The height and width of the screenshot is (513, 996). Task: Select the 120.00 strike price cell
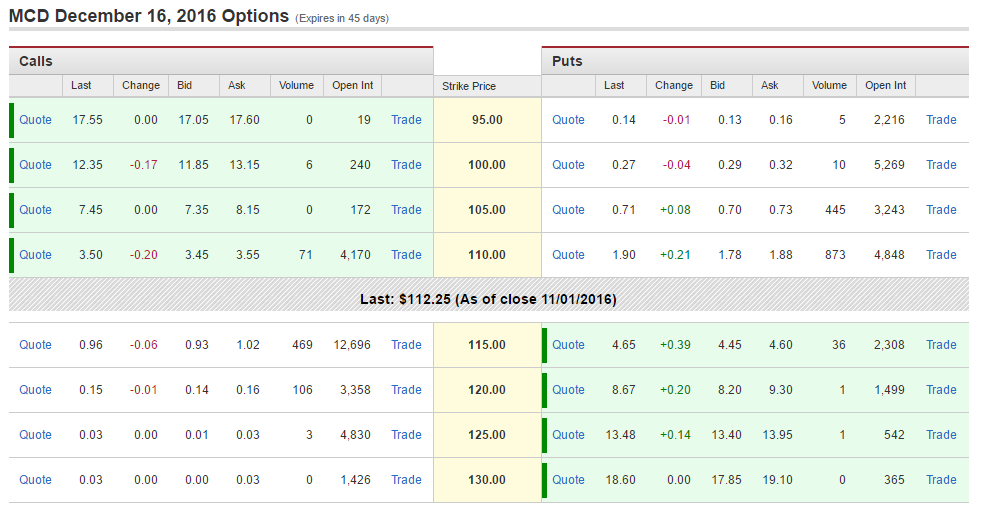[x=487, y=390]
